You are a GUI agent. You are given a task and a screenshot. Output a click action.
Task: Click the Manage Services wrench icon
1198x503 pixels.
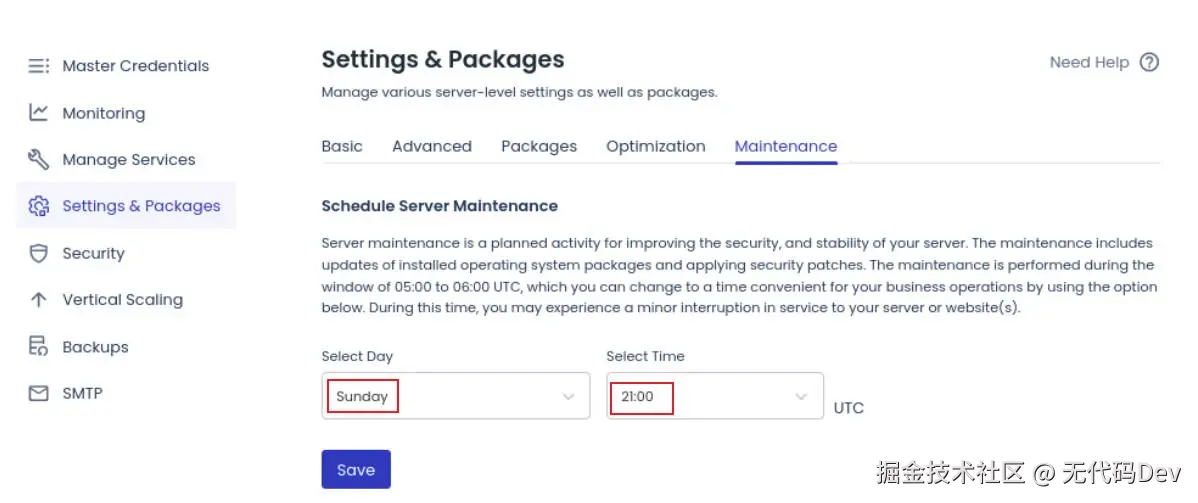(38, 159)
